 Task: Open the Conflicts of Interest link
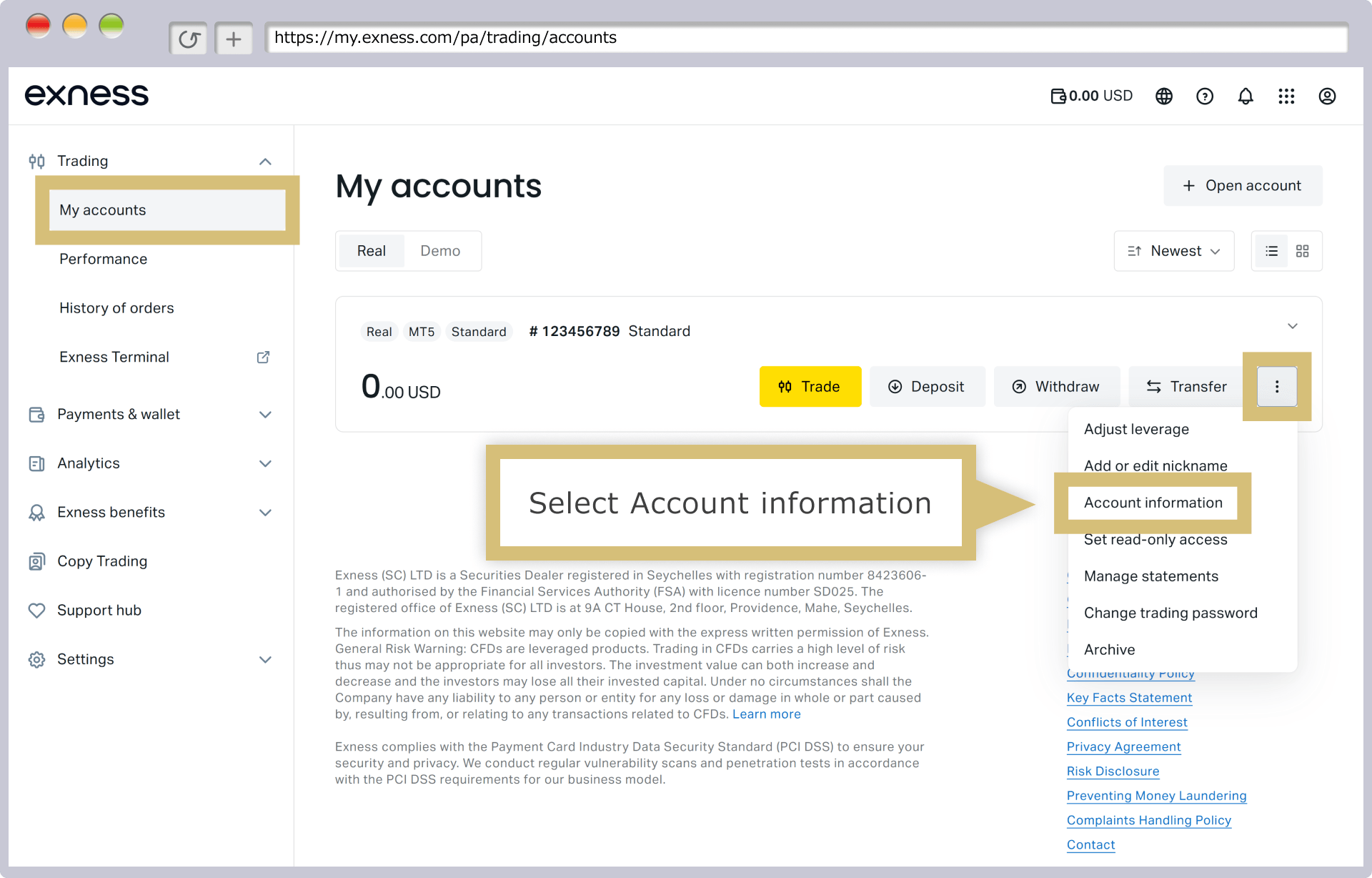pos(1127,722)
